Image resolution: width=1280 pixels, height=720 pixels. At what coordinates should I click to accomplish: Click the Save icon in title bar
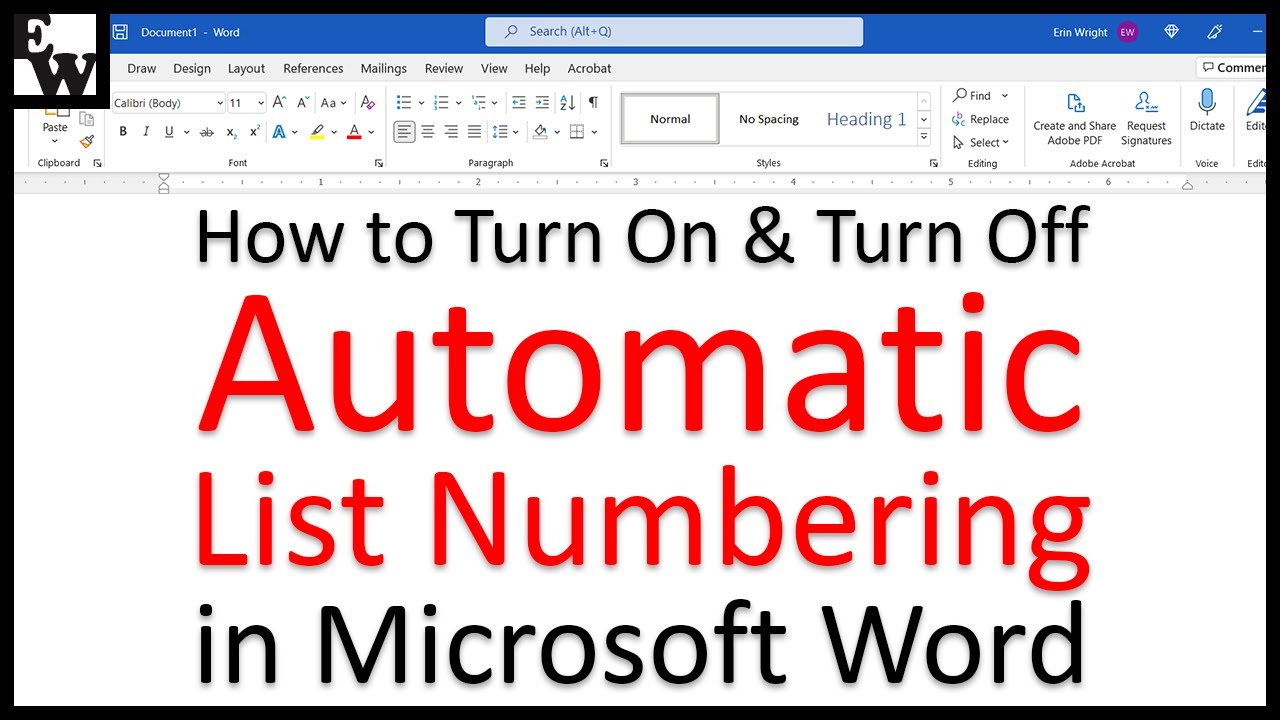click(120, 32)
